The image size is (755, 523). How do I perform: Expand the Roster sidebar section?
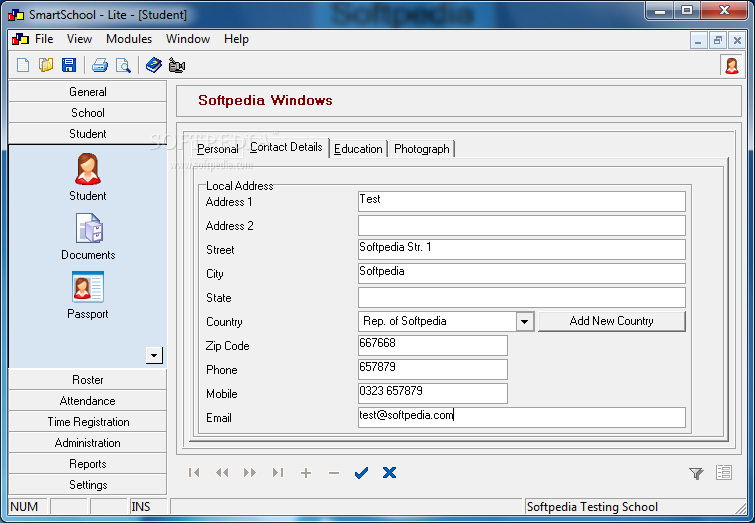point(88,379)
